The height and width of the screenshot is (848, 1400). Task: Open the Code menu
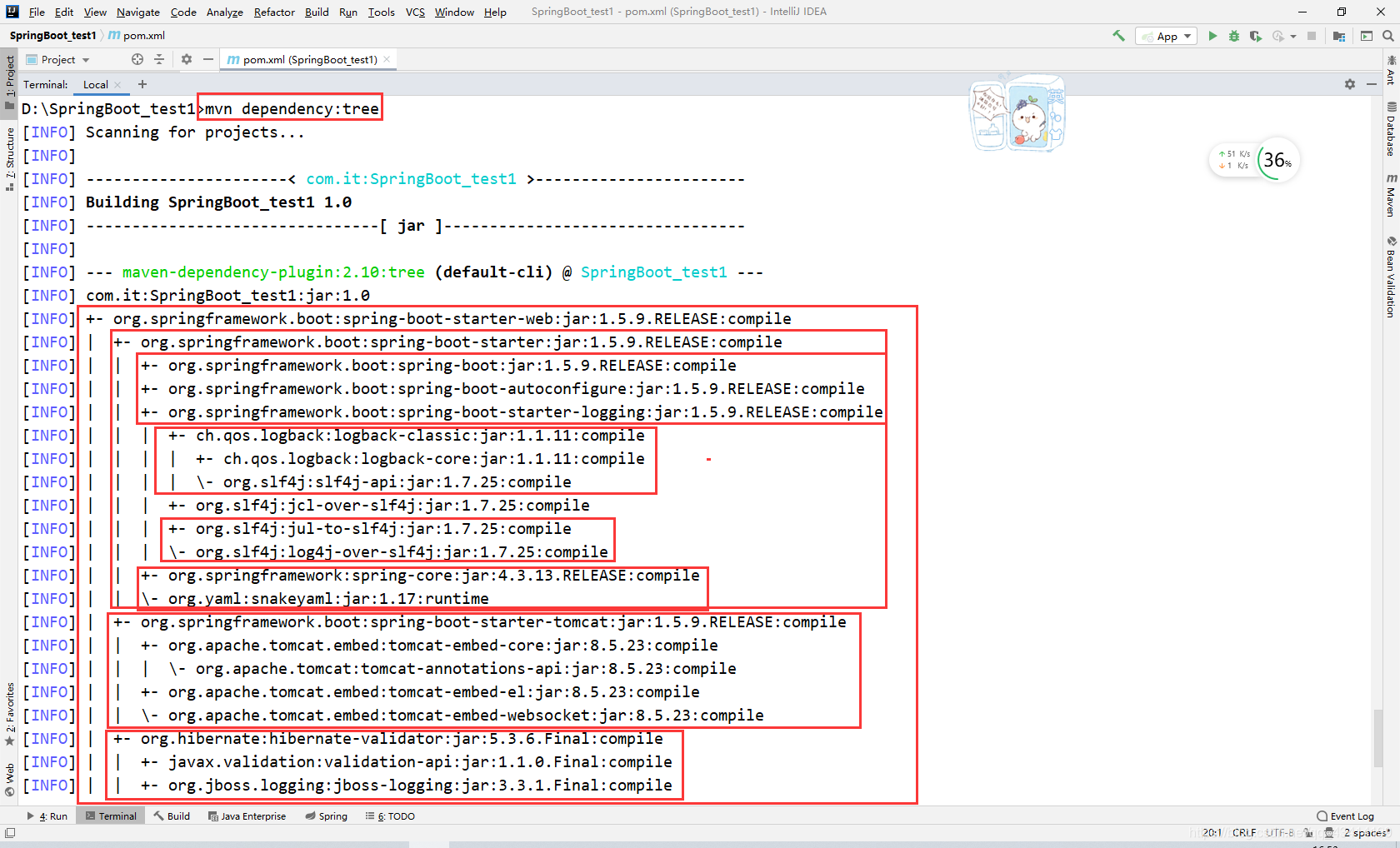[183, 12]
